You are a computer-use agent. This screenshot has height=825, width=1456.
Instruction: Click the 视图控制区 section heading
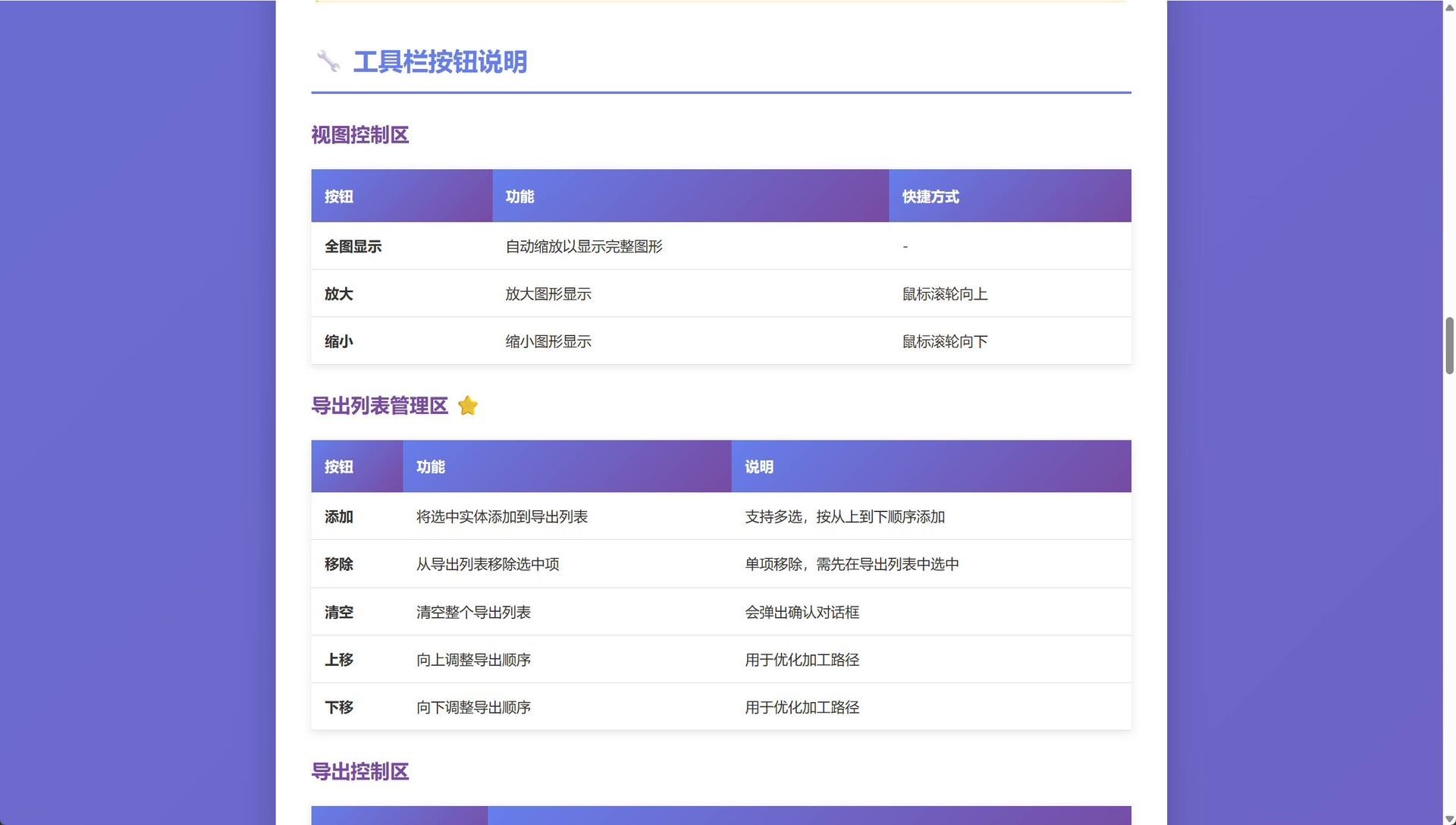(x=360, y=135)
